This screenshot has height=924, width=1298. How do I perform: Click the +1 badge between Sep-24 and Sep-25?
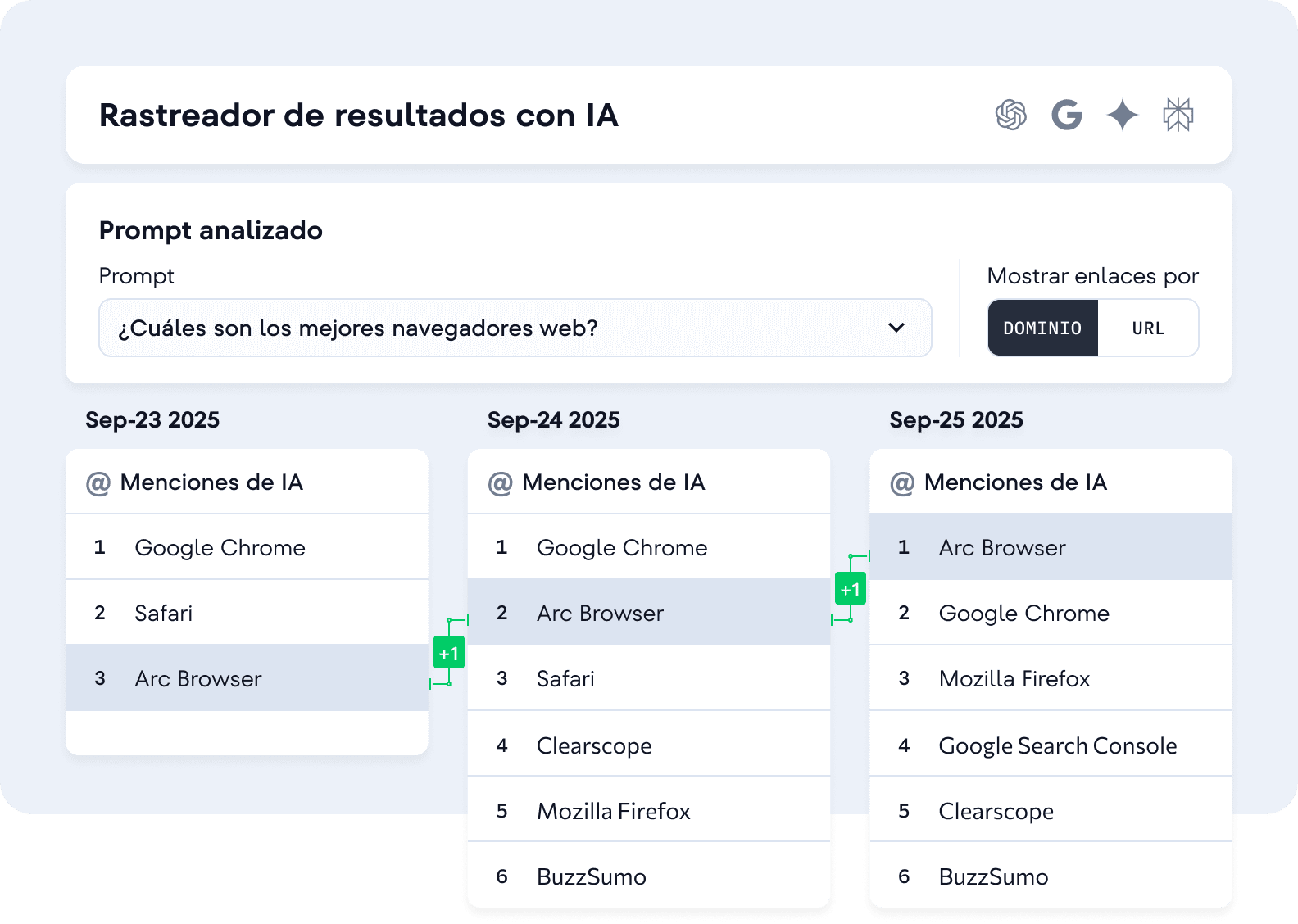[851, 589]
